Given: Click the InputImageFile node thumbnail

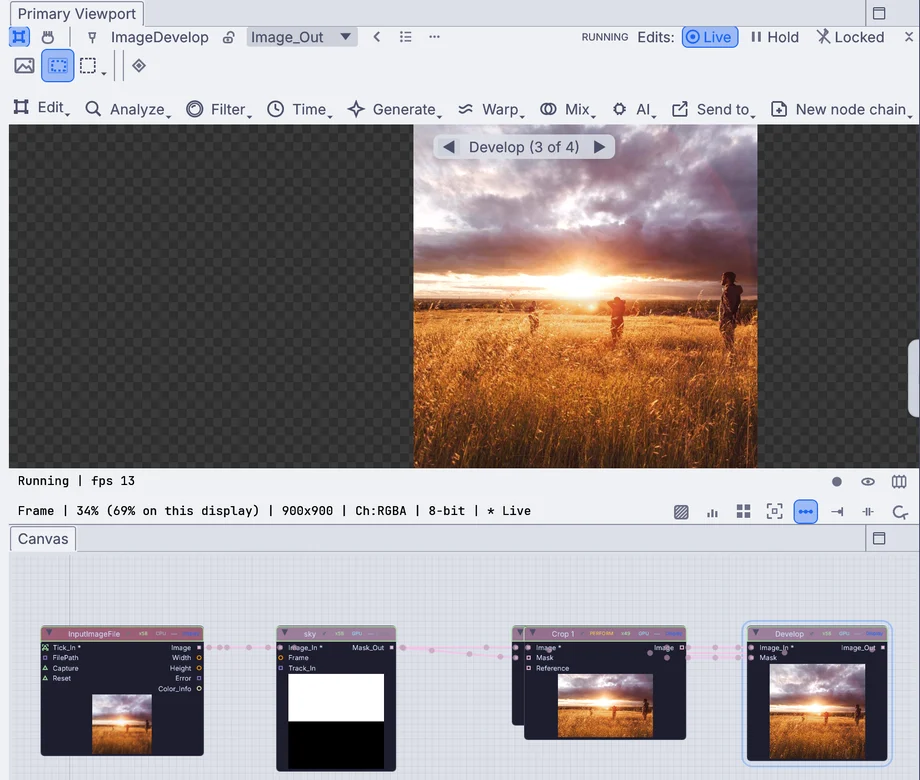Looking at the screenshot, I should point(122,724).
